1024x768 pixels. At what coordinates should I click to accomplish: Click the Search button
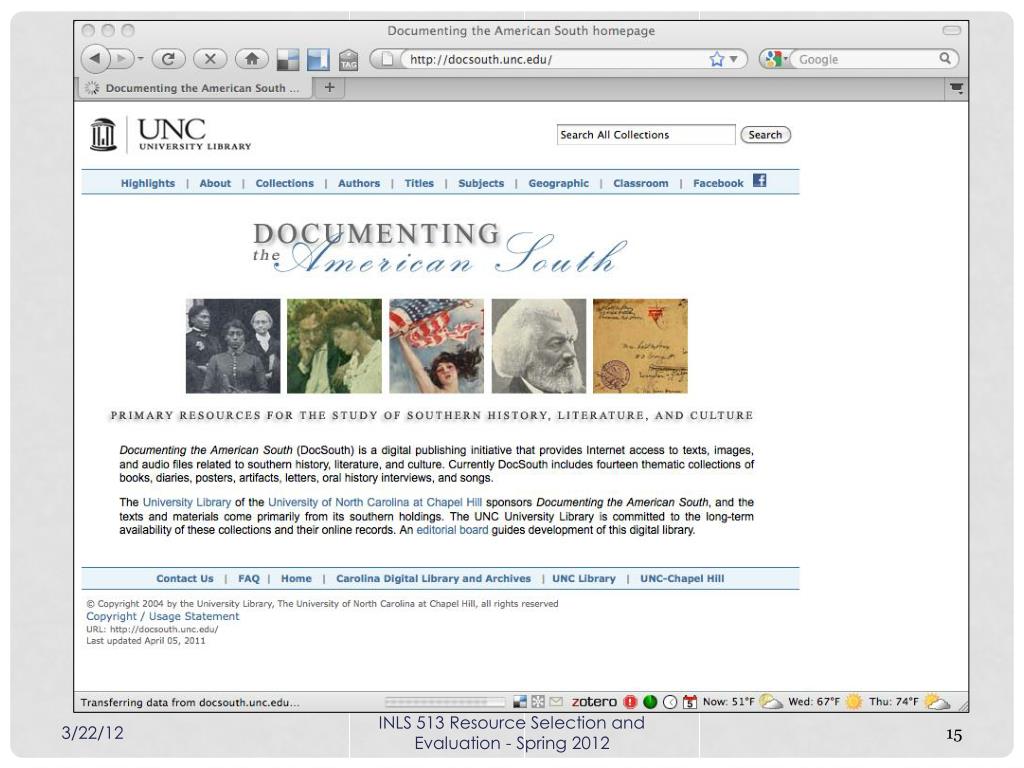pyautogui.click(x=765, y=135)
